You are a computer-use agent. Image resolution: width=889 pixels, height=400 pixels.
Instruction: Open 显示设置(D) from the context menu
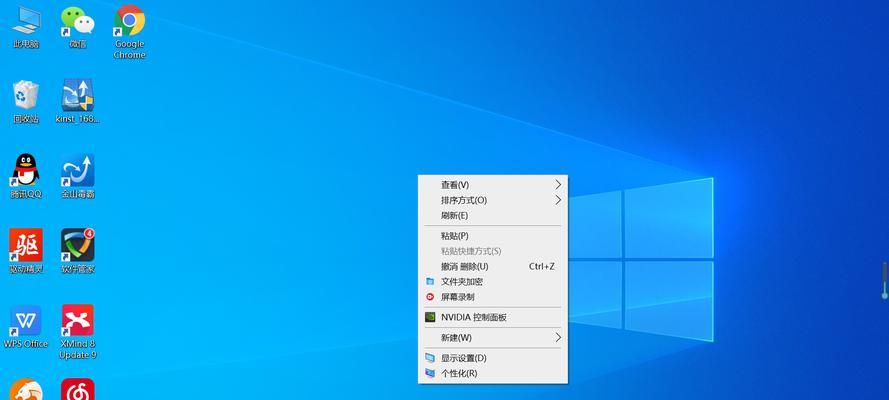pyautogui.click(x=493, y=358)
